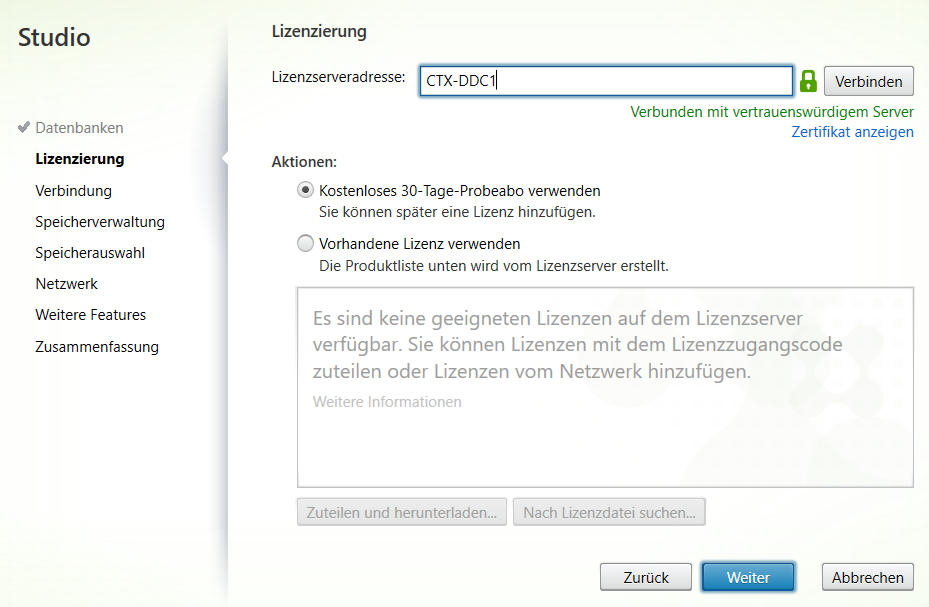This screenshot has width=929, height=607.
Task: Open the Speicherauswahl step
Action: coord(91,253)
